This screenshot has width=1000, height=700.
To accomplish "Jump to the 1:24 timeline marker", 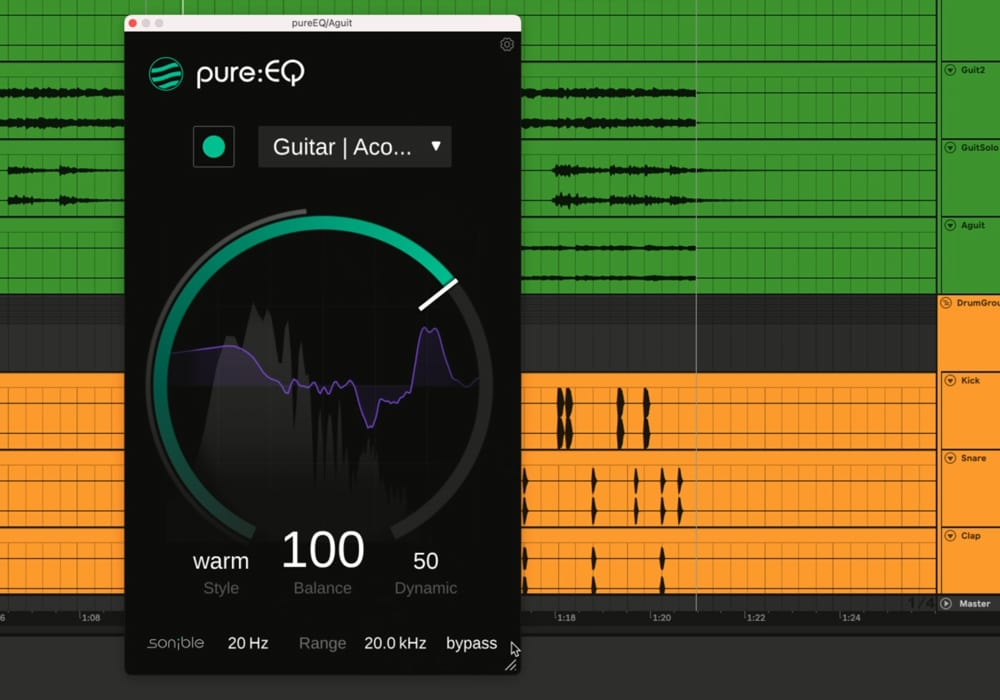I will [851, 617].
